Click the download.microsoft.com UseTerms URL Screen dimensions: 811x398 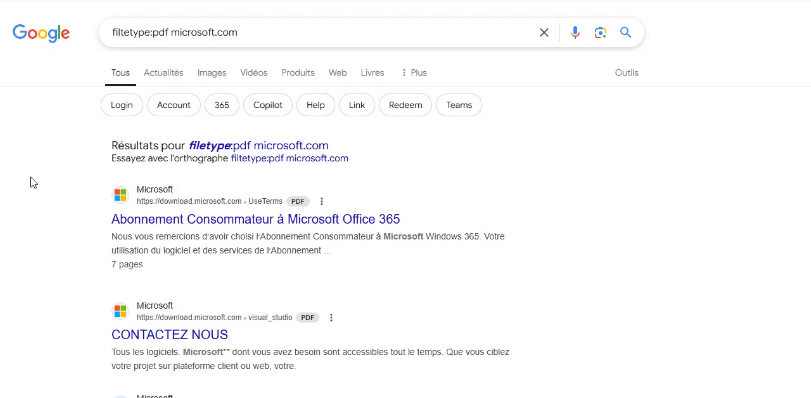pyautogui.click(x=209, y=201)
